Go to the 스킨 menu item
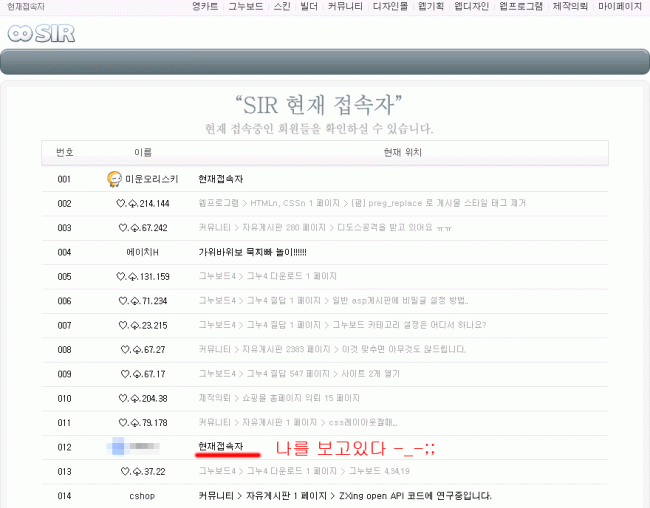650x508 pixels. (x=282, y=7)
